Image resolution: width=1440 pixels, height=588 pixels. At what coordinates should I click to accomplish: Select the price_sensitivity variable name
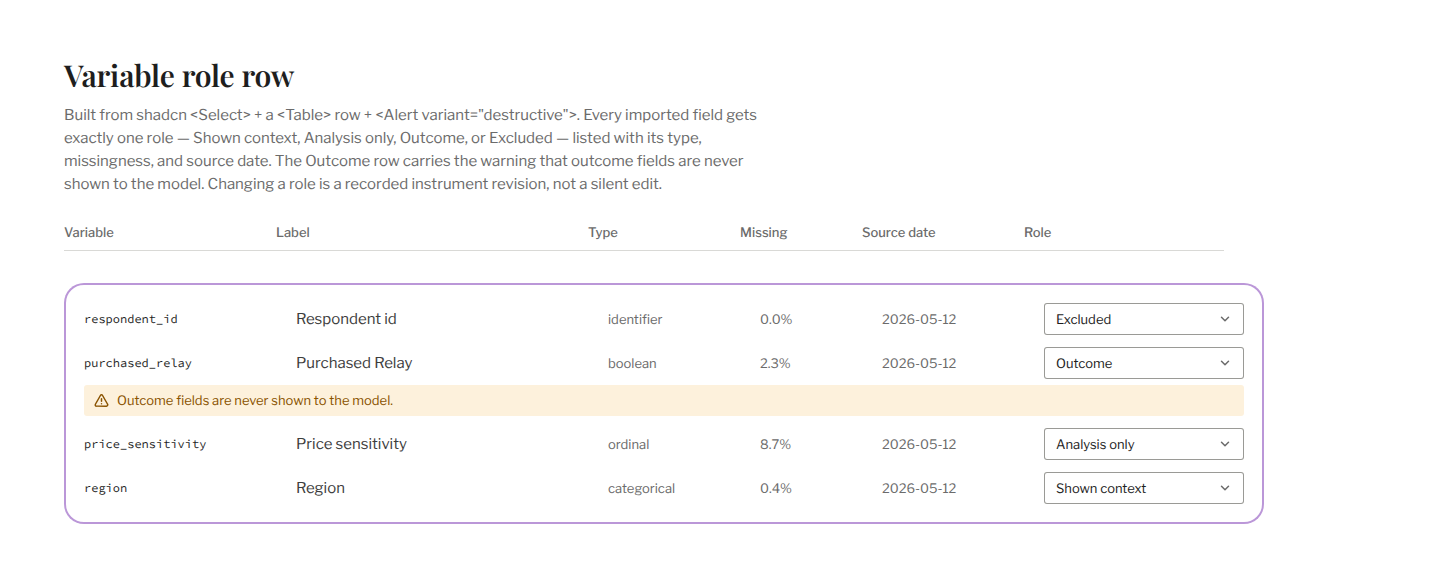click(x=145, y=444)
